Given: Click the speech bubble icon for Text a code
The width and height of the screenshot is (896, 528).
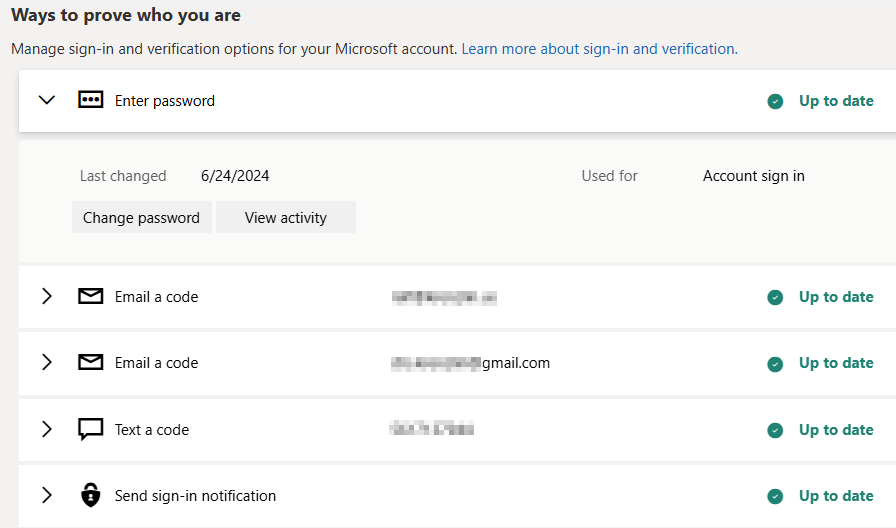Looking at the screenshot, I should pos(91,430).
